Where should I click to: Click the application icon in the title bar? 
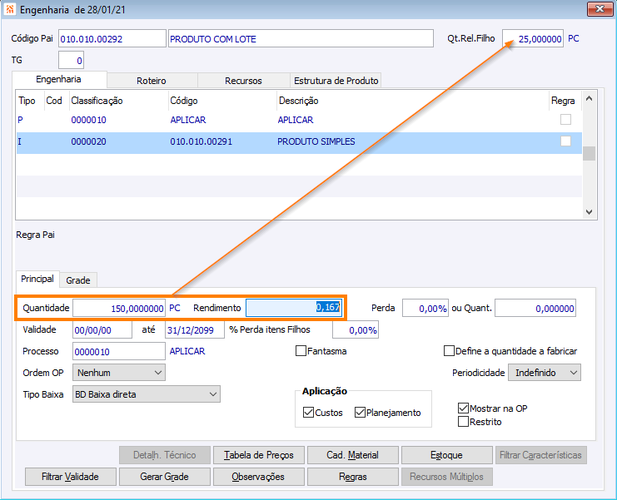9,9
